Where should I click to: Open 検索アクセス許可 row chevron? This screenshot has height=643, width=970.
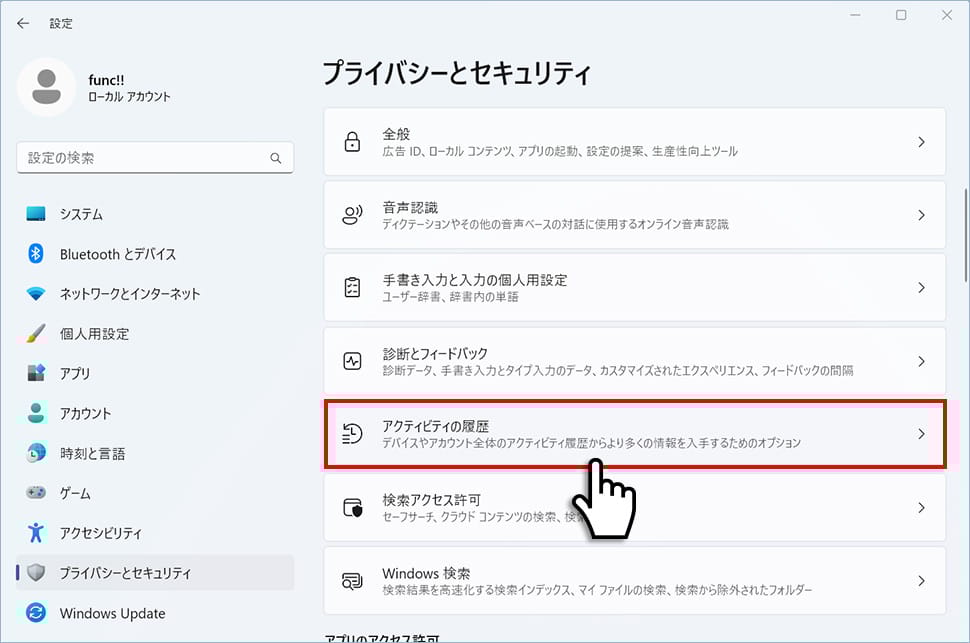coord(922,507)
